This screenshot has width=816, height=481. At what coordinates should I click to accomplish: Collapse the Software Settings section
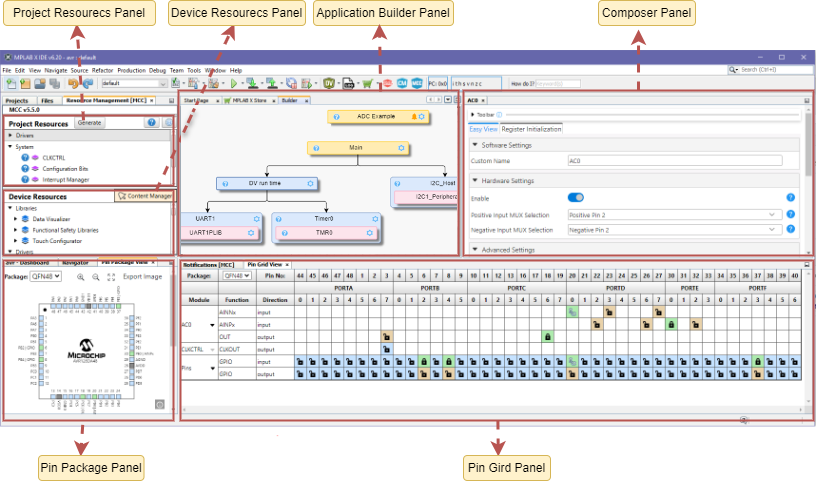tap(474, 145)
